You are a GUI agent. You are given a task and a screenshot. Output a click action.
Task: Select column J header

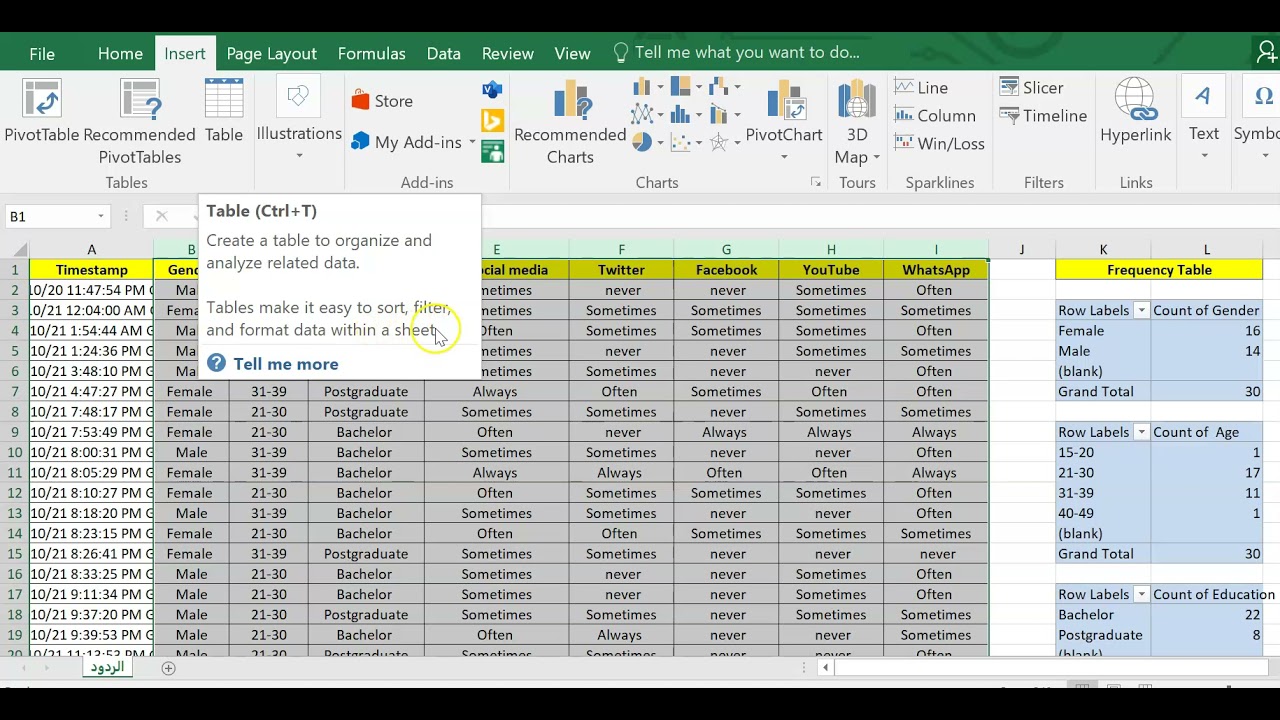pos(1021,249)
